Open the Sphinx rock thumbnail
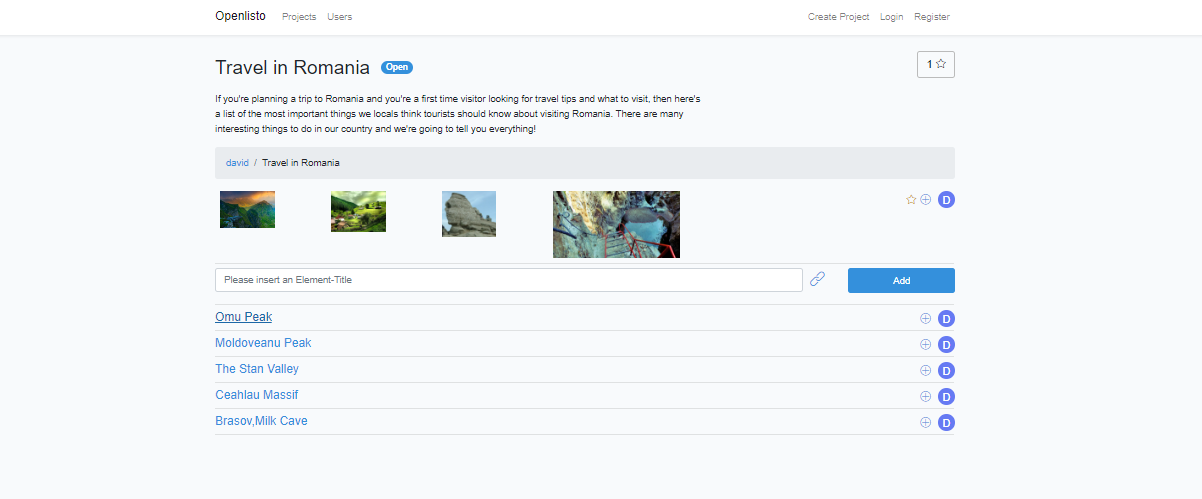The height and width of the screenshot is (499, 1202). 469,214
